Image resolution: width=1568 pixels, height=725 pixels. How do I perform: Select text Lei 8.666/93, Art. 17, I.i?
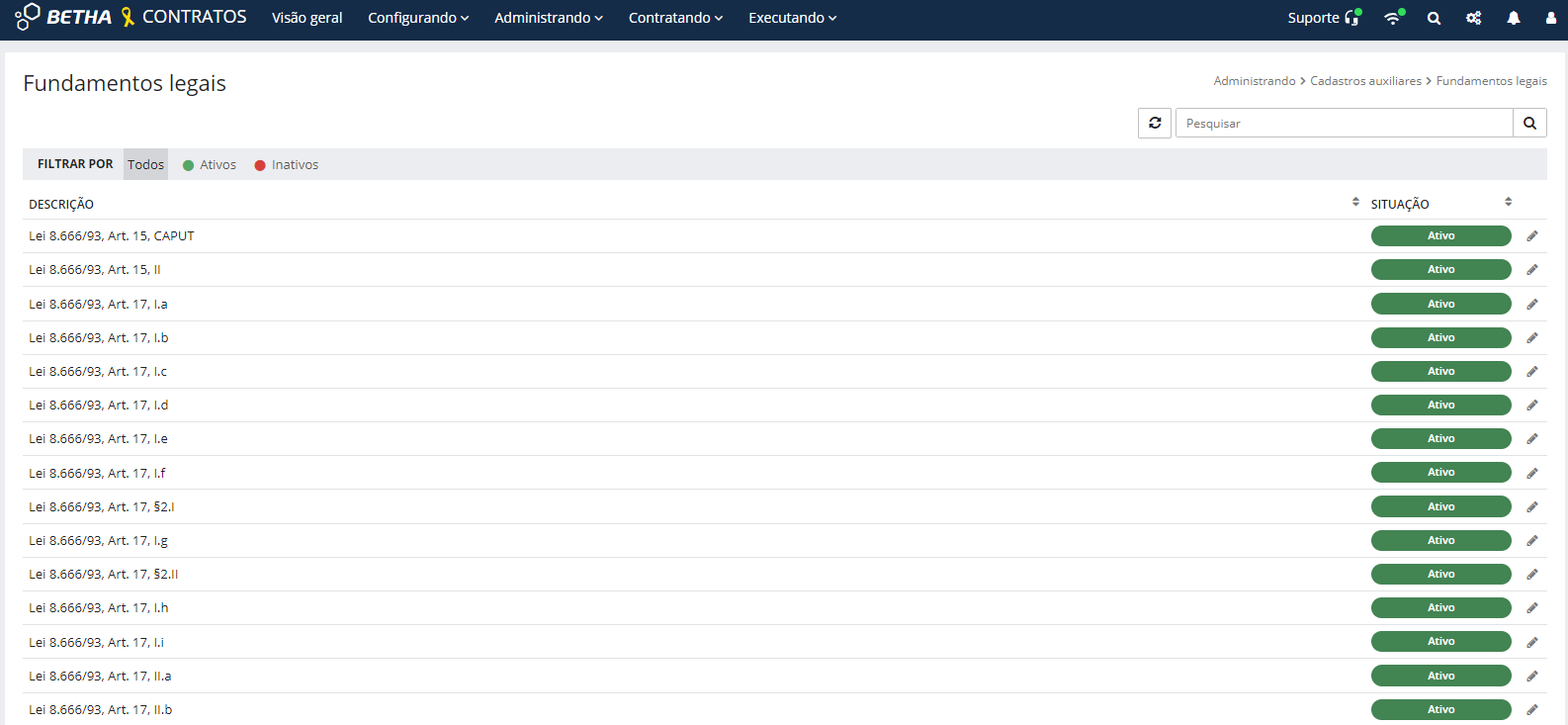tap(97, 642)
